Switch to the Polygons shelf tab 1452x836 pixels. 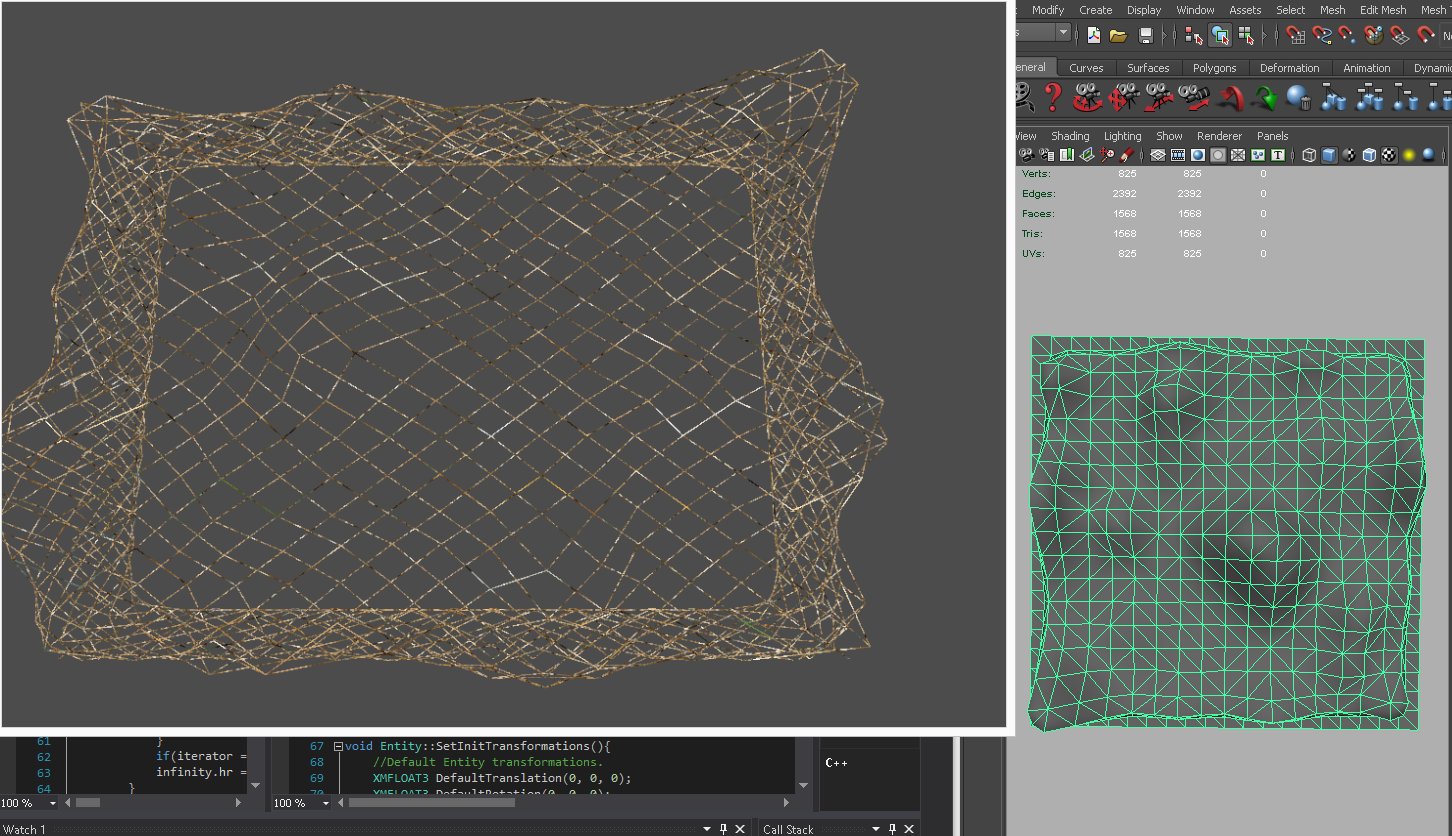point(1214,68)
